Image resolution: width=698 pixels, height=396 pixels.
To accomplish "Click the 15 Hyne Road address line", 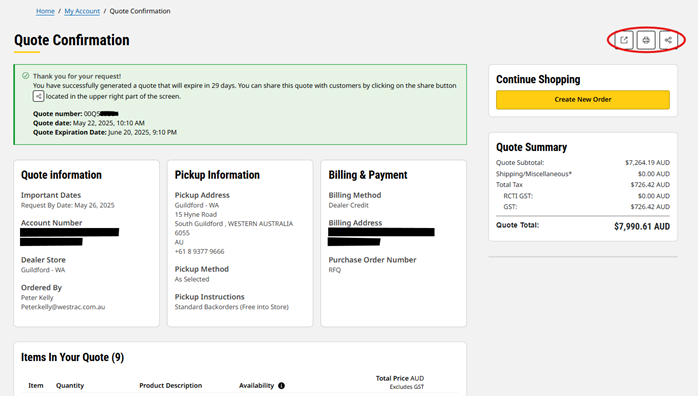I will tap(196, 214).
